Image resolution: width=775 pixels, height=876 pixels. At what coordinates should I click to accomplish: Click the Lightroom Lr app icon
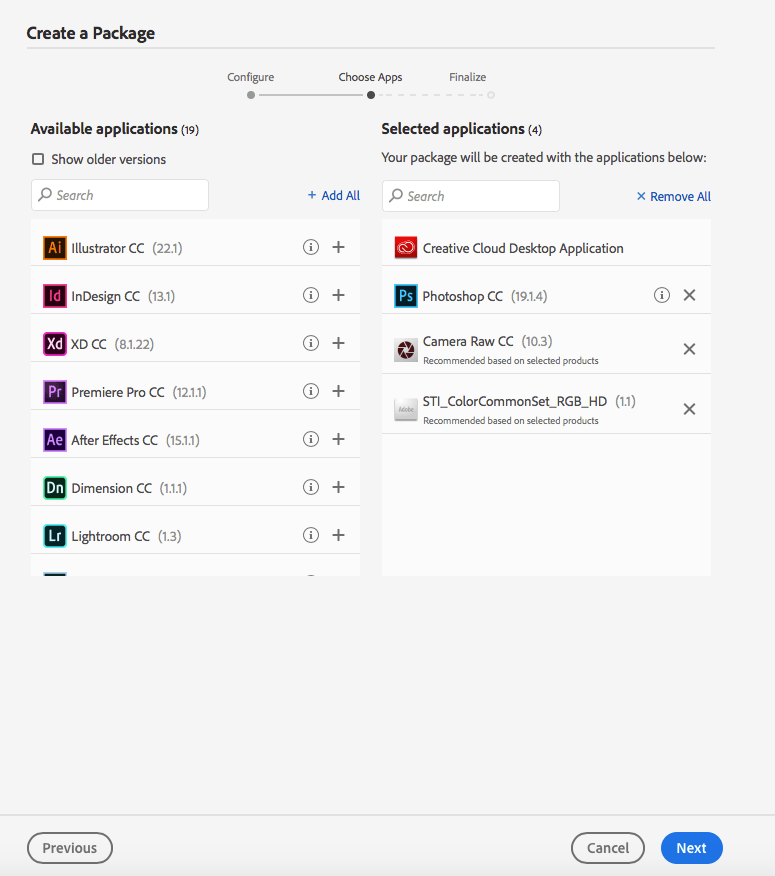click(55, 536)
